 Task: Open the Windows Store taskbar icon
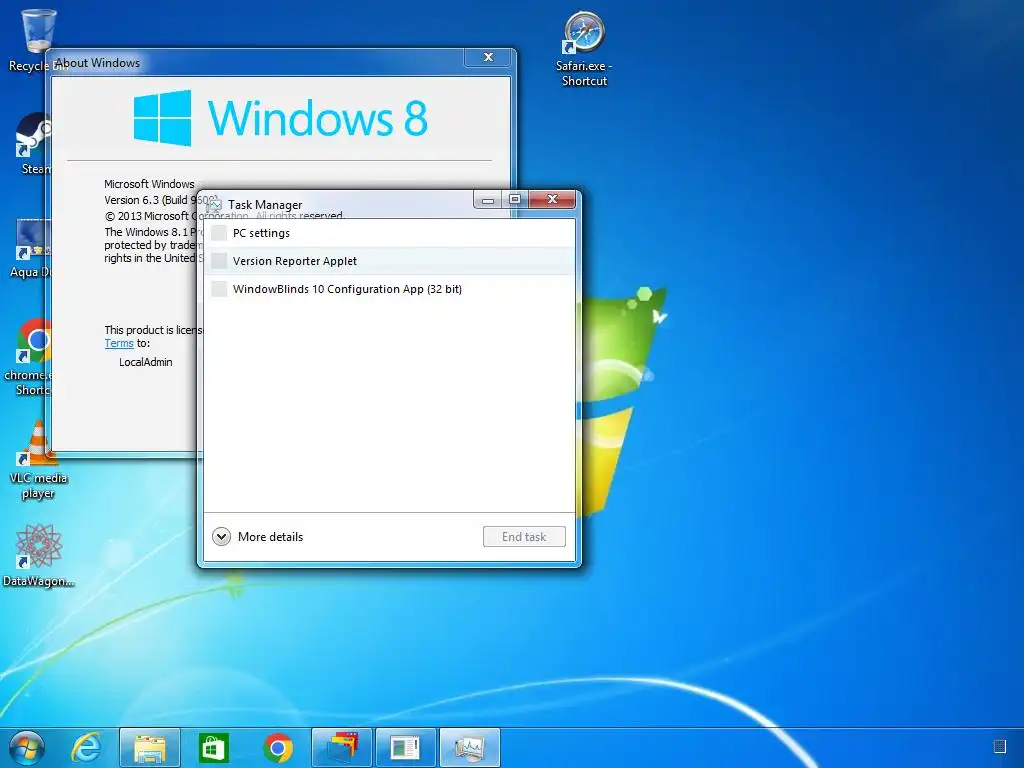[214, 748]
